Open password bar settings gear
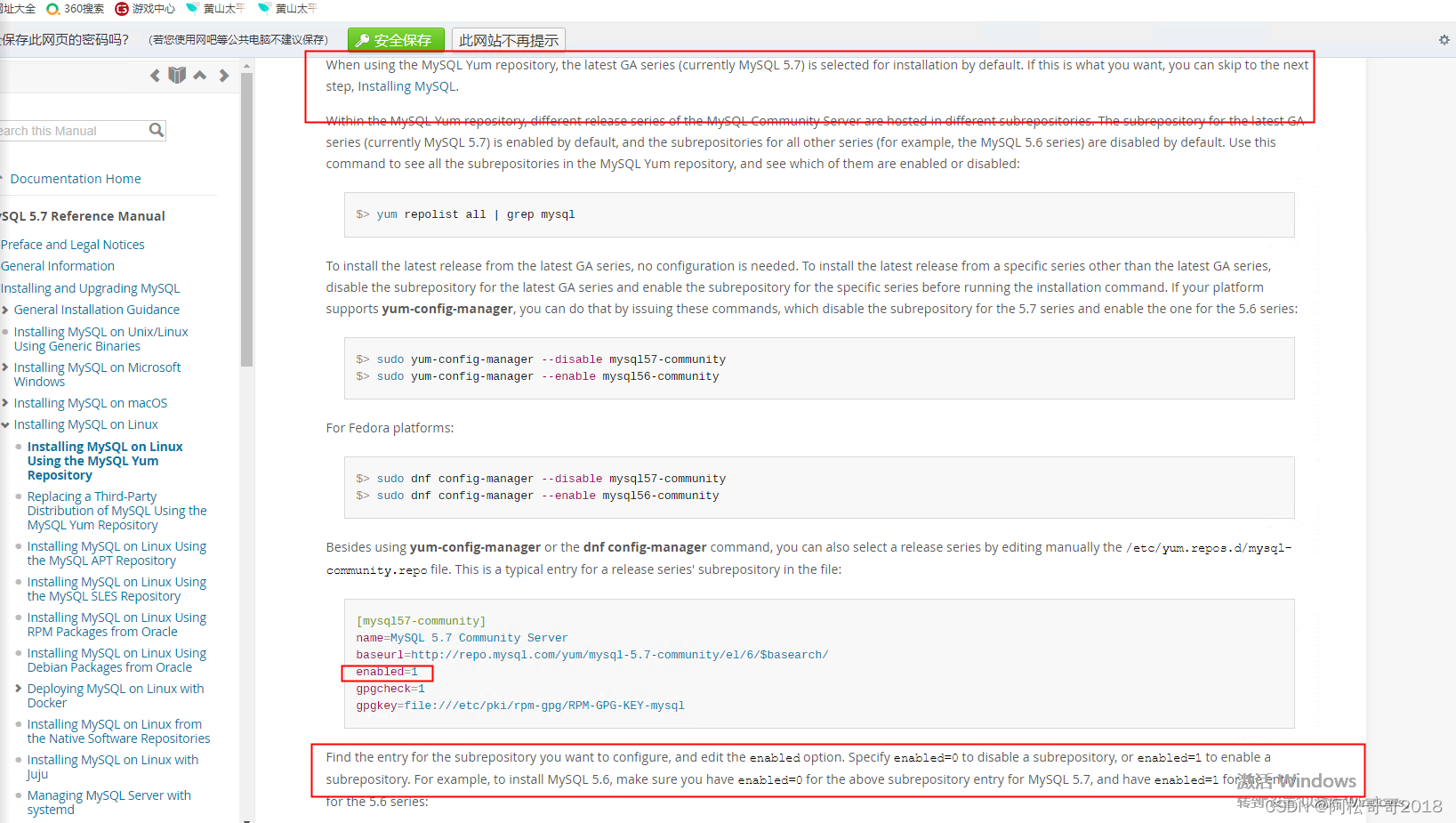Screen dimensions: 1456x823 (x=1444, y=40)
